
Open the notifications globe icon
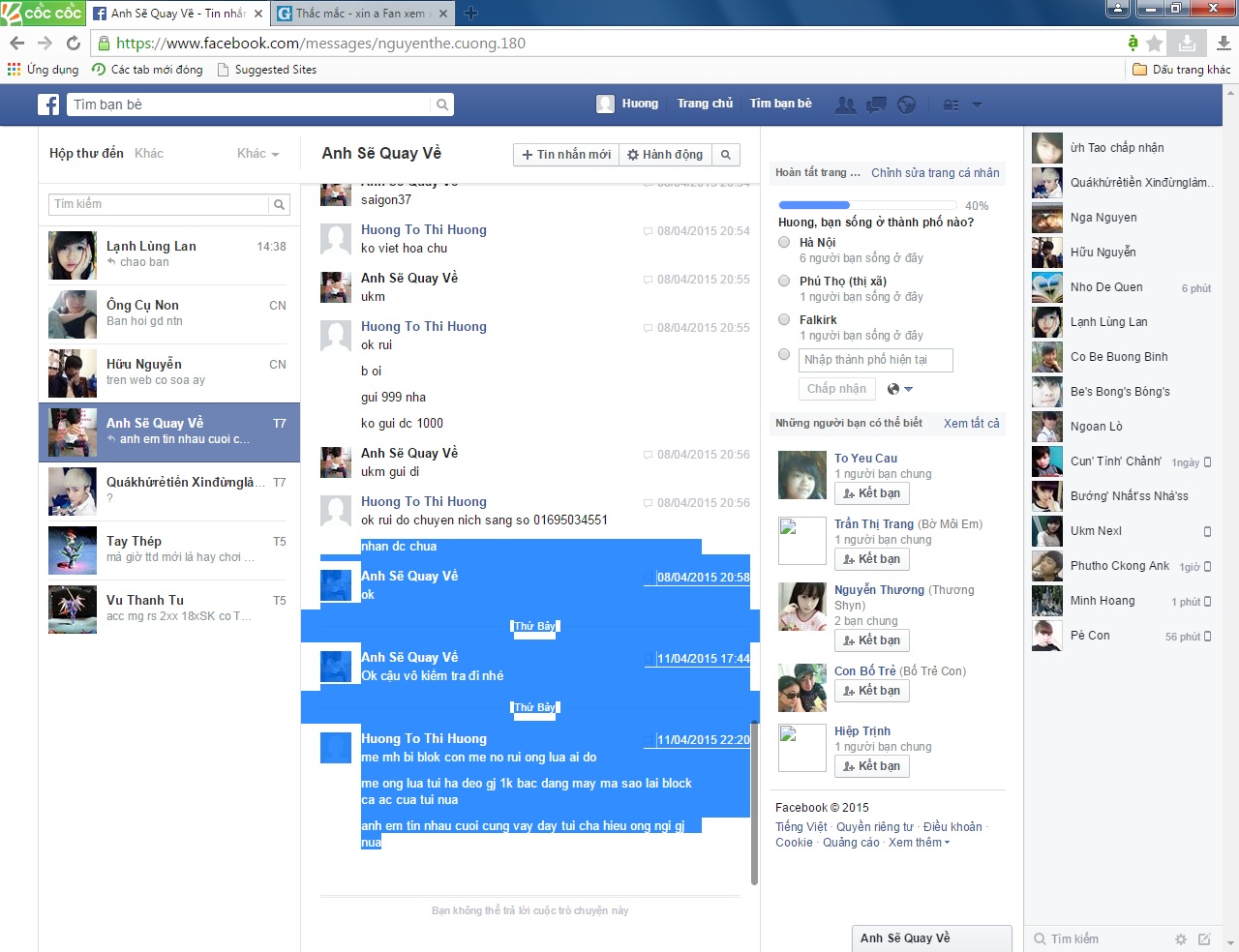[907, 104]
